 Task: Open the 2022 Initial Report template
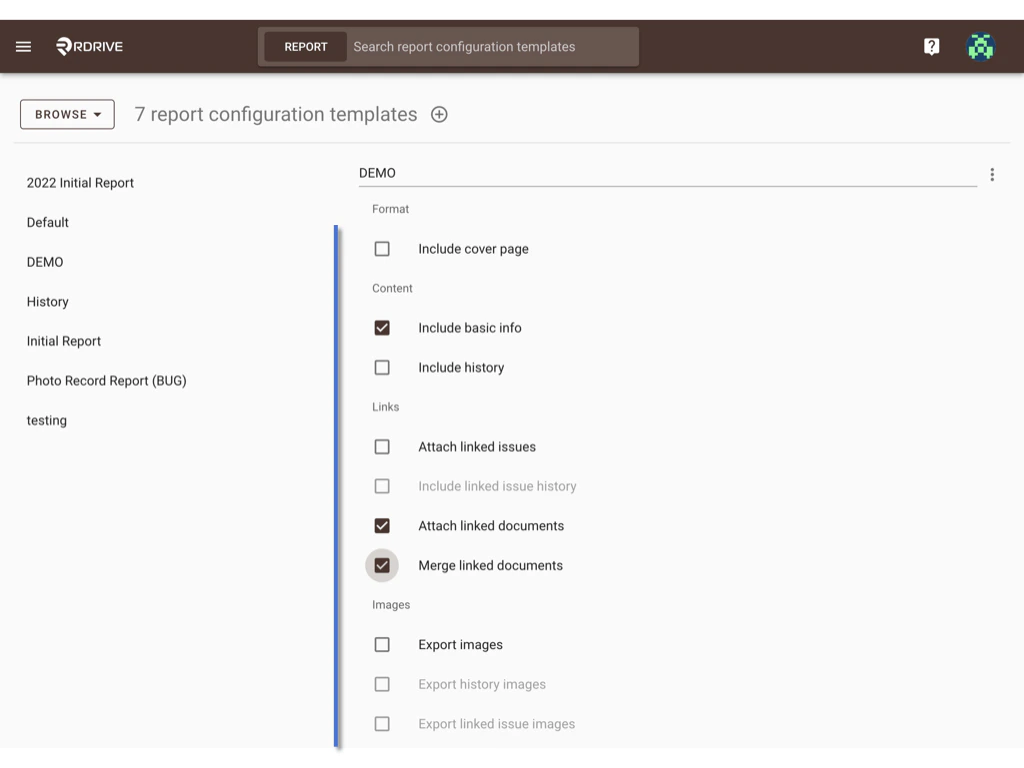pos(80,183)
